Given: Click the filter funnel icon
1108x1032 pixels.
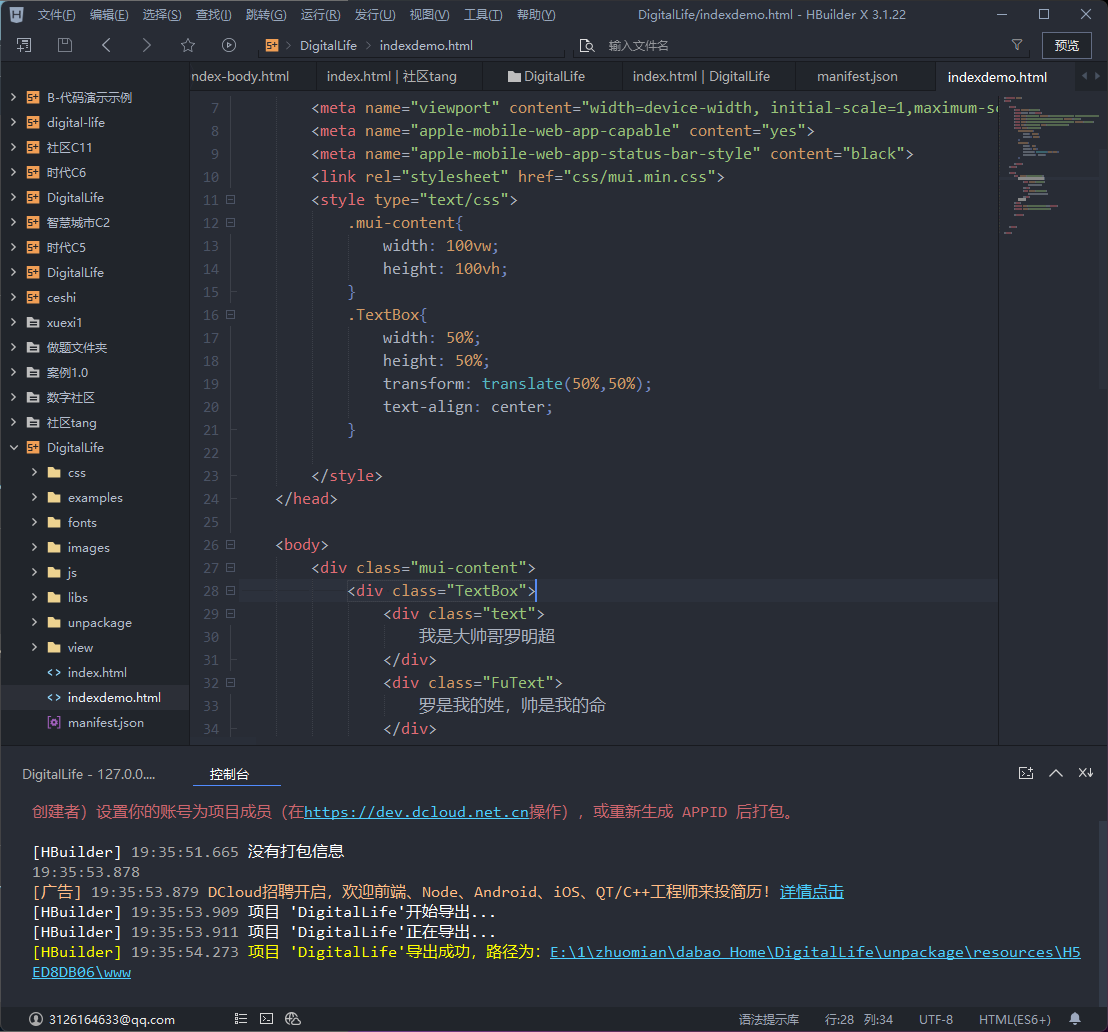Looking at the screenshot, I should coord(1017,45).
